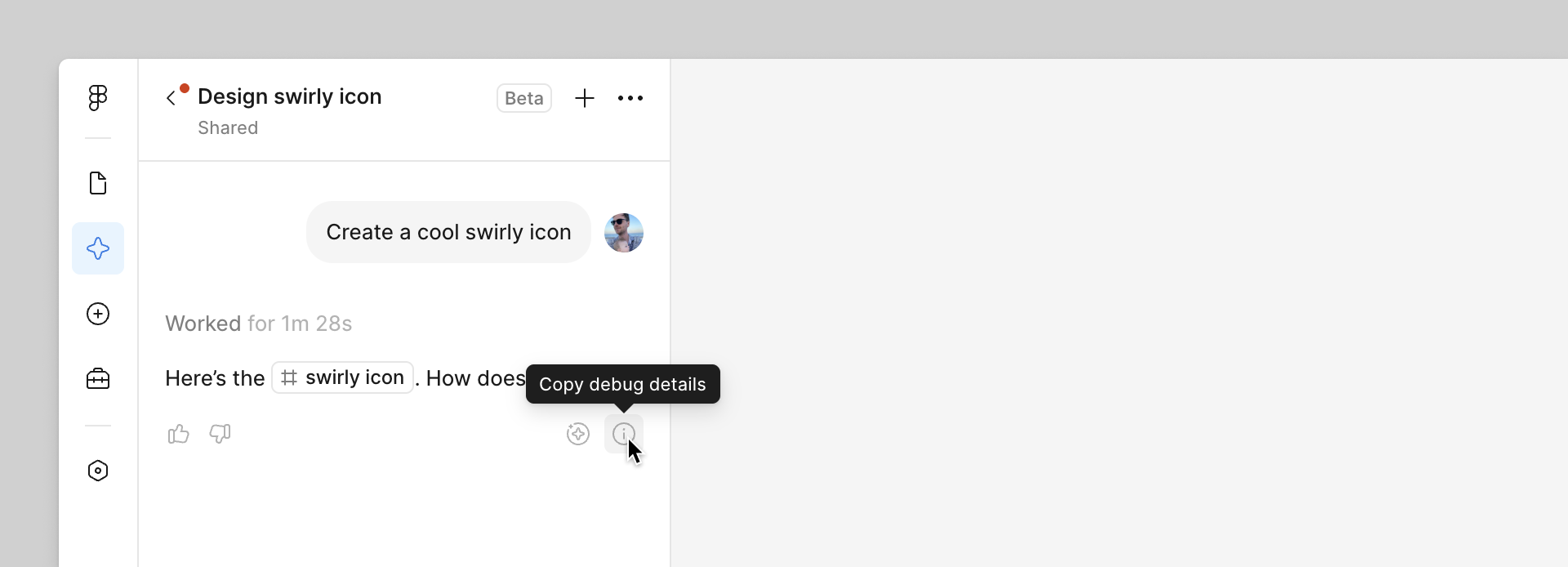Copy debug details with the info icon
This screenshot has width=1568, height=567.
[624, 434]
